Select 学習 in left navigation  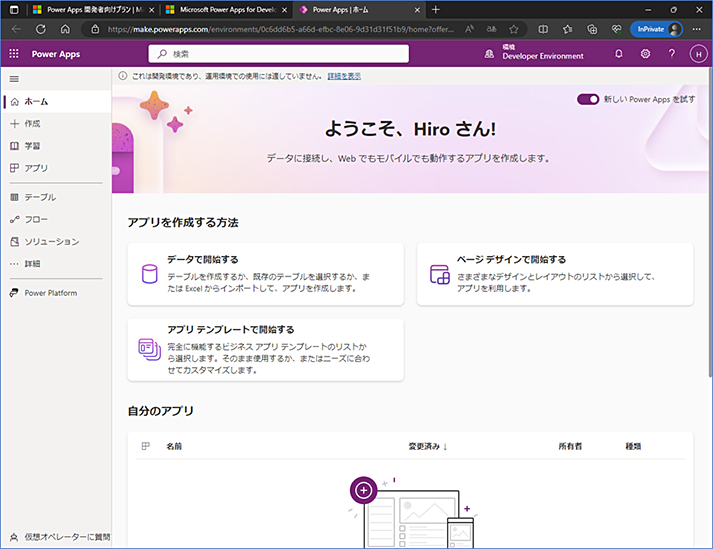click(x=56, y=146)
